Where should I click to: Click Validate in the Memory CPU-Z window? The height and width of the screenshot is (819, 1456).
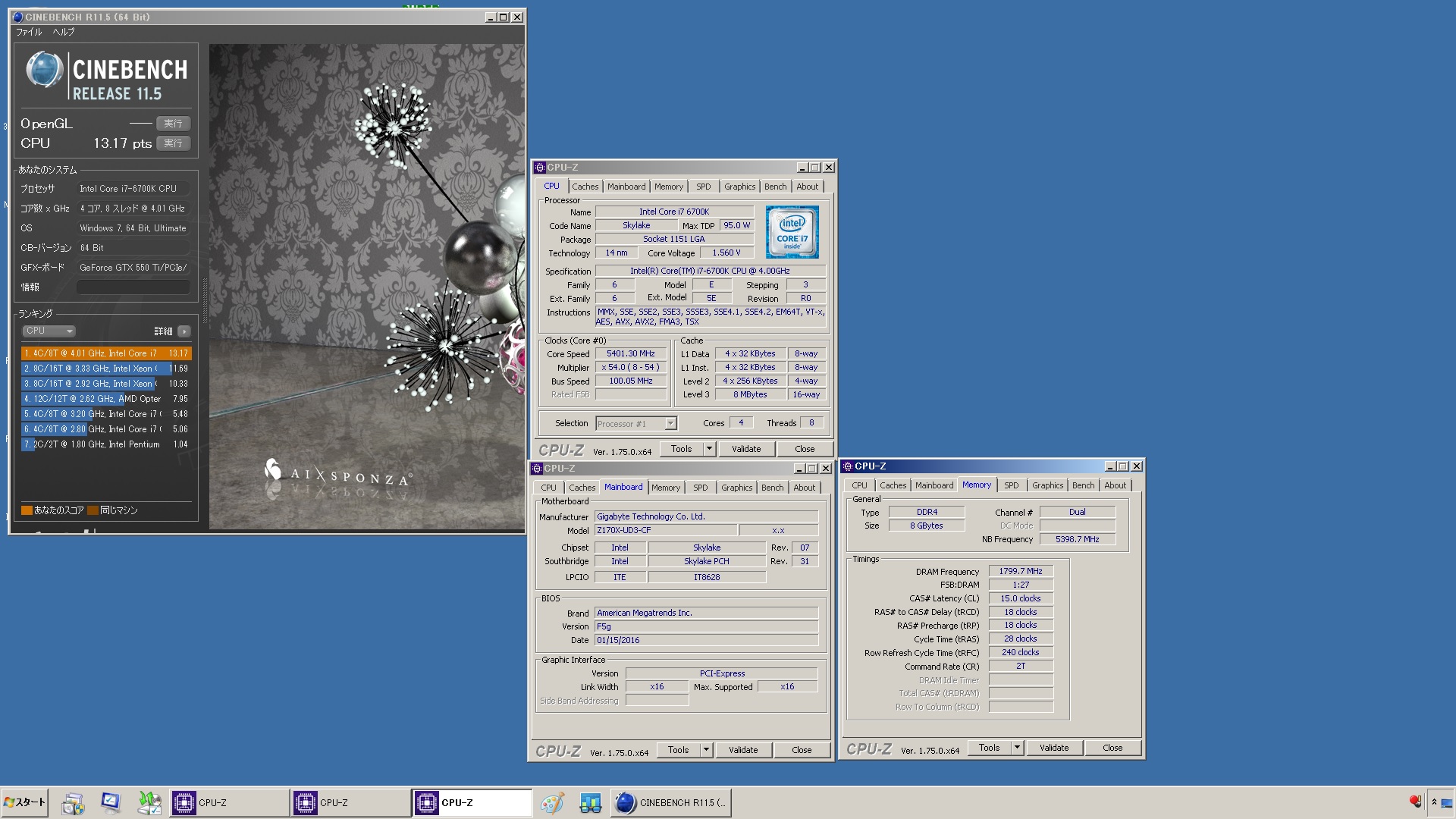1054,748
